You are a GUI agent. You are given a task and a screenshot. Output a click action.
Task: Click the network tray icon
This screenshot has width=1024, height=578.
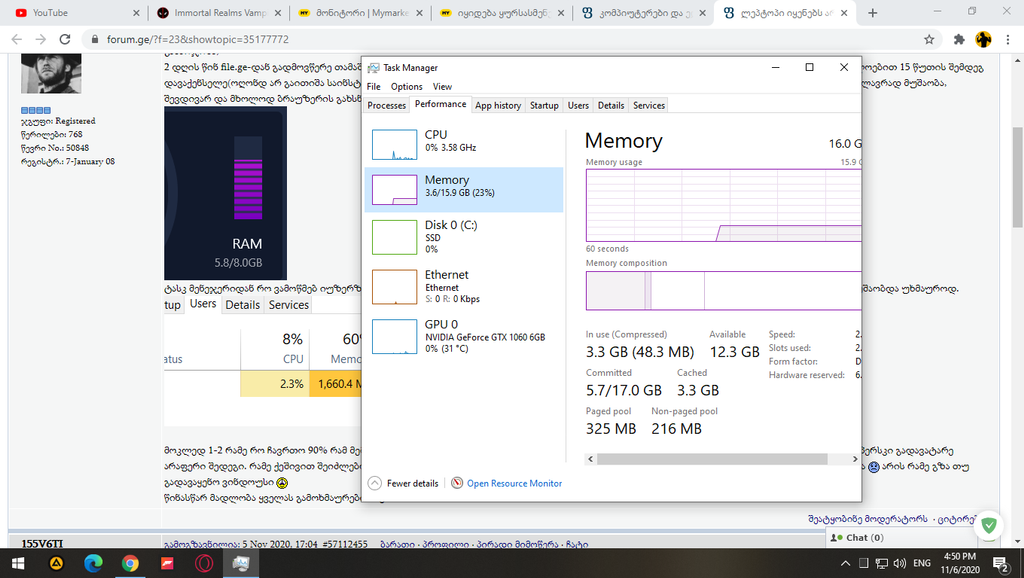coord(882,564)
